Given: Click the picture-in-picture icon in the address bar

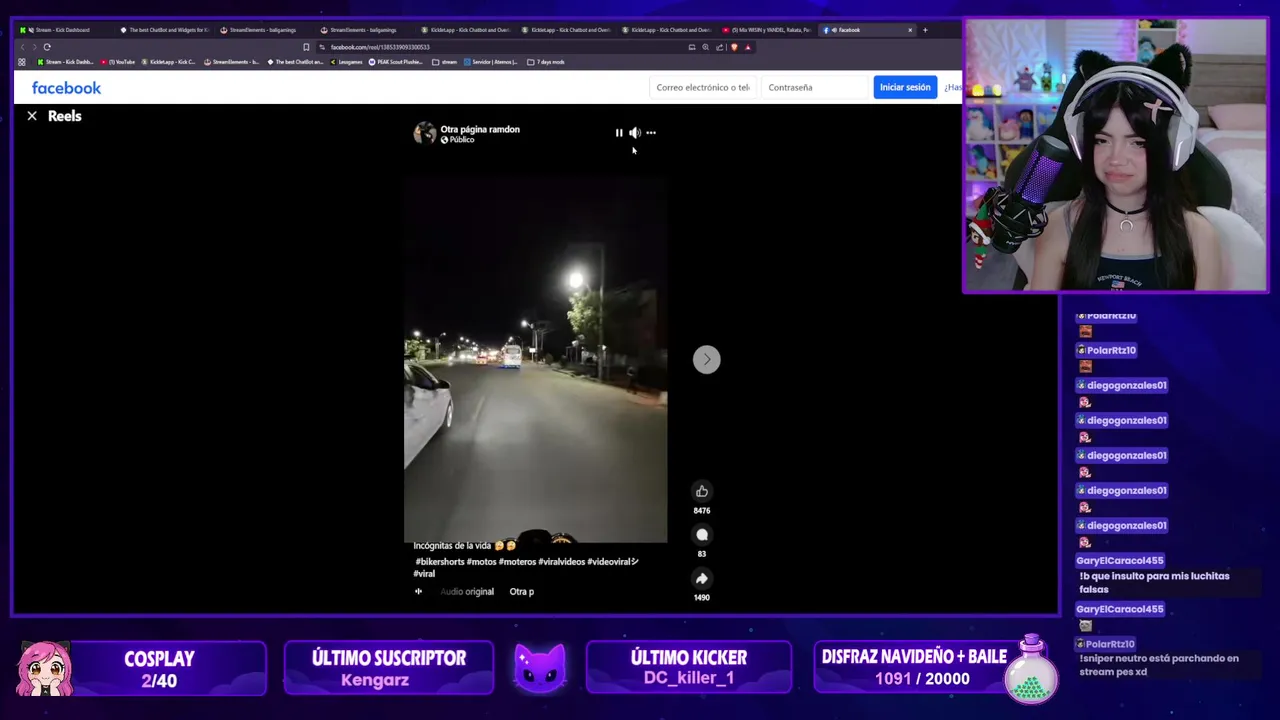Looking at the screenshot, I should [x=692, y=47].
